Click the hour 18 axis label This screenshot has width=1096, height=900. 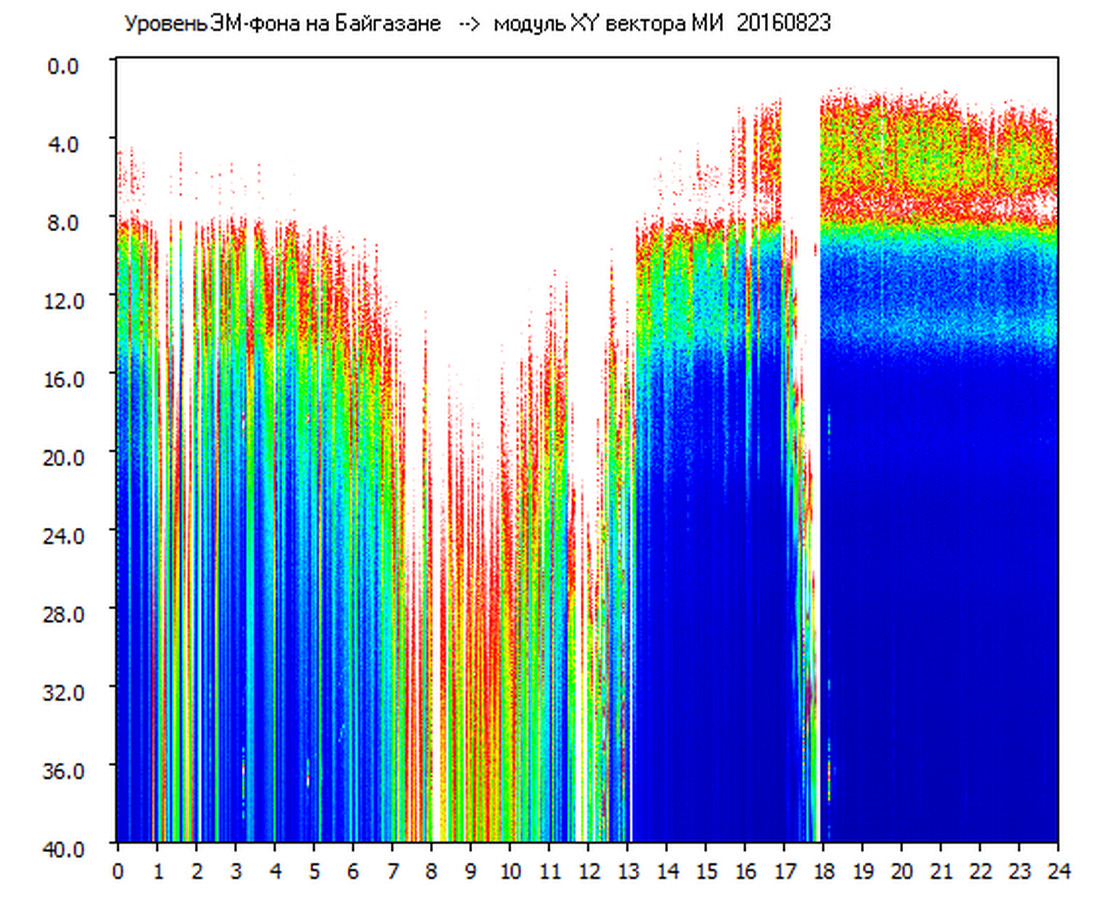823,870
